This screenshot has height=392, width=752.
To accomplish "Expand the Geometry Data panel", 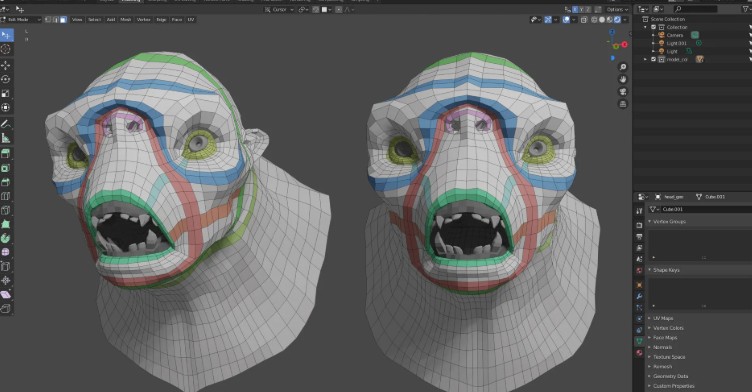I will tap(650, 376).
